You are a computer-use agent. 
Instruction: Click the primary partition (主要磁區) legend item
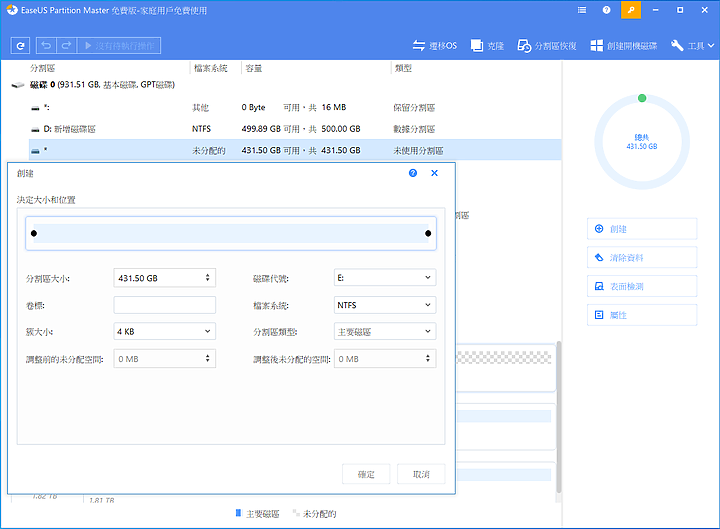click(x=257, y=514)
